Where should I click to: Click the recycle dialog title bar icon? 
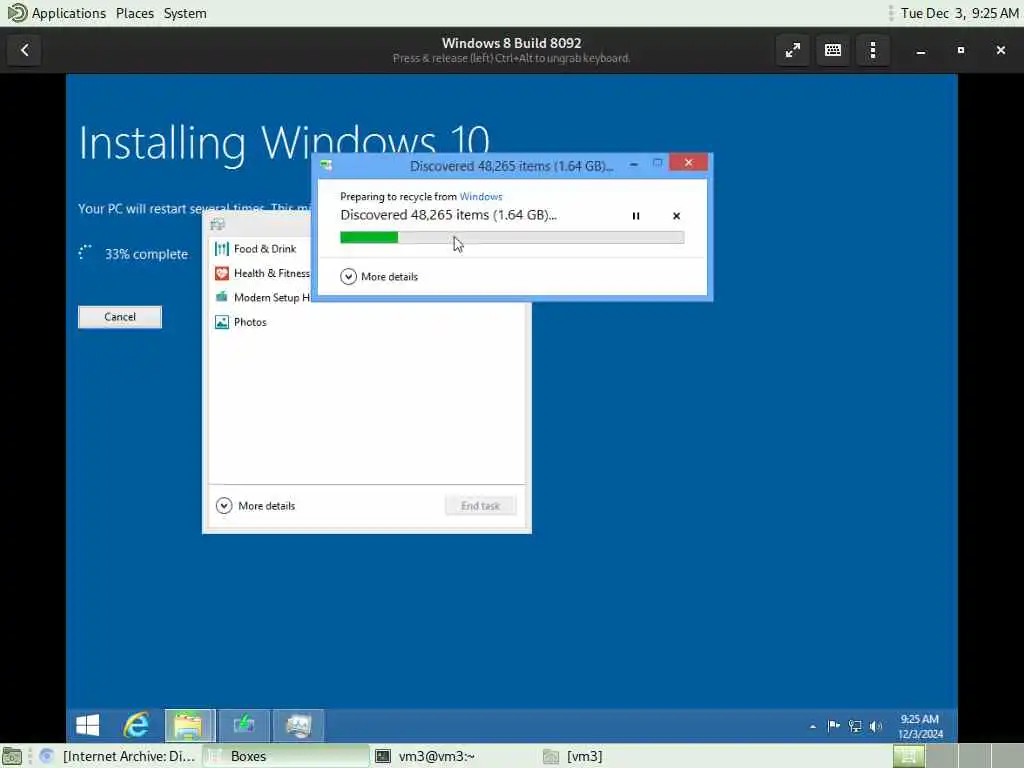pos(326,165)
